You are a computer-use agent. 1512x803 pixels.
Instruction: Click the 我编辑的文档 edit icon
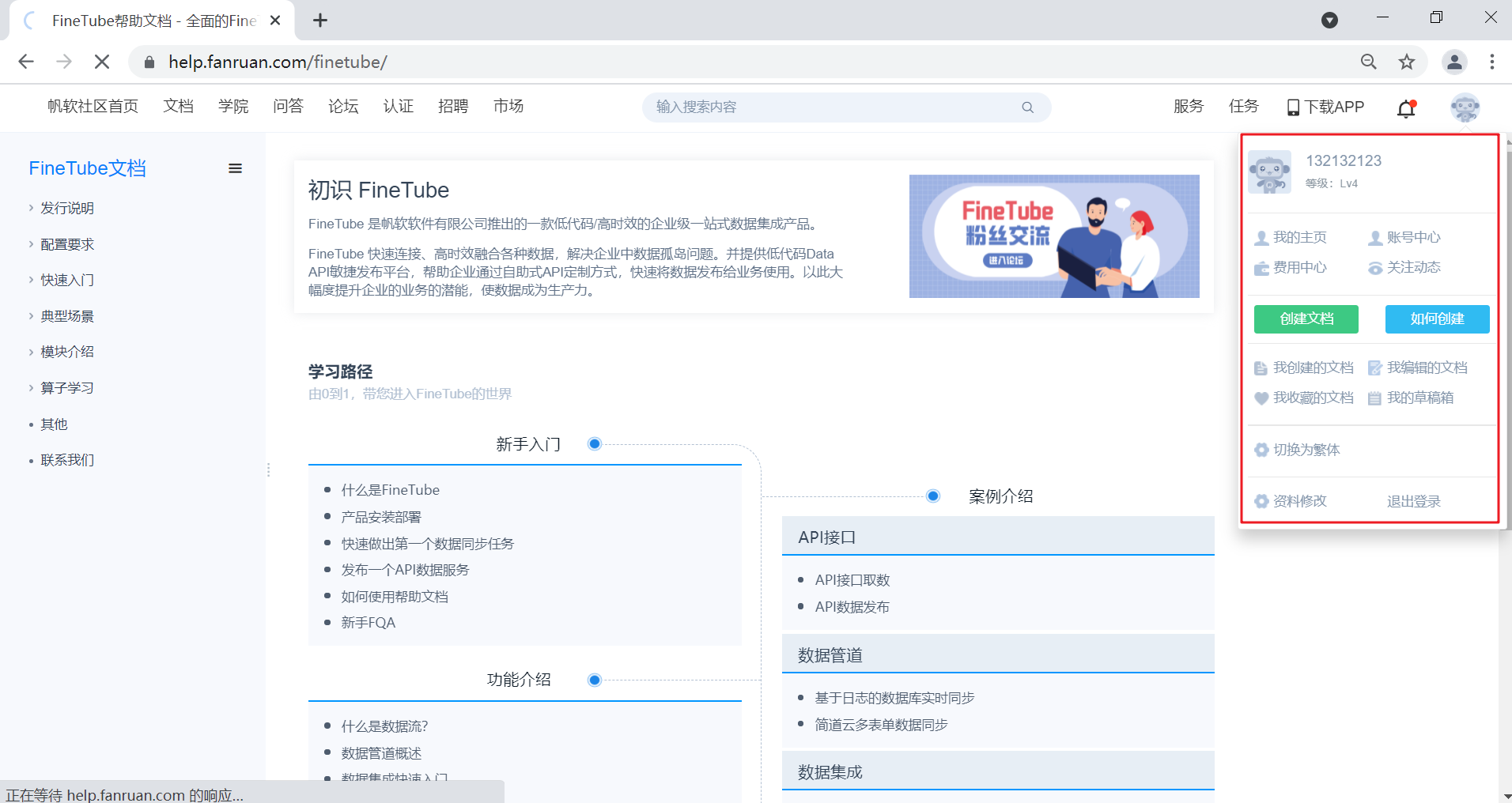[x=1375, y=368]
